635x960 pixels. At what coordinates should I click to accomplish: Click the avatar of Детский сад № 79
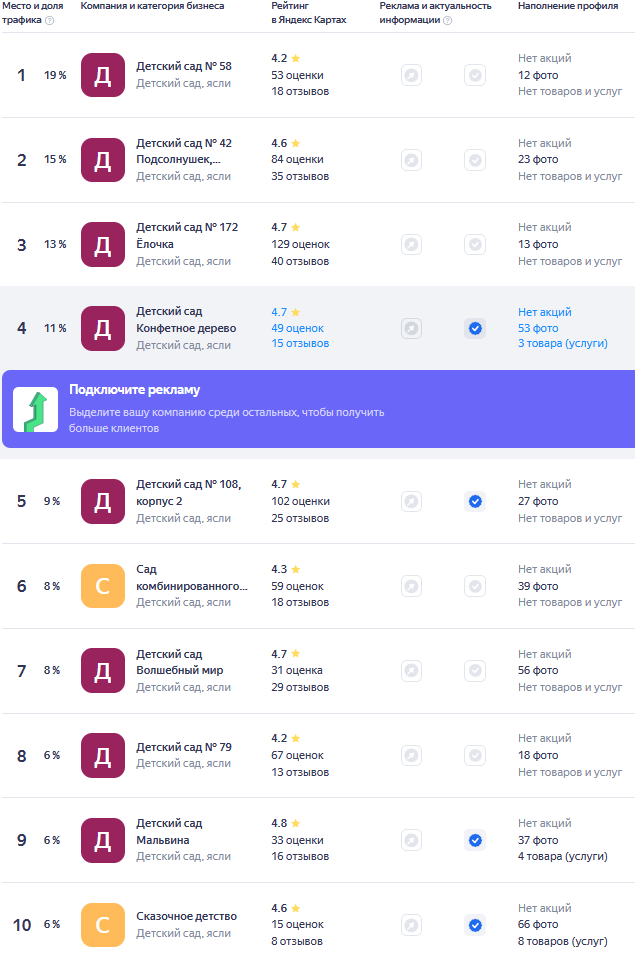[x=103, y=756]
